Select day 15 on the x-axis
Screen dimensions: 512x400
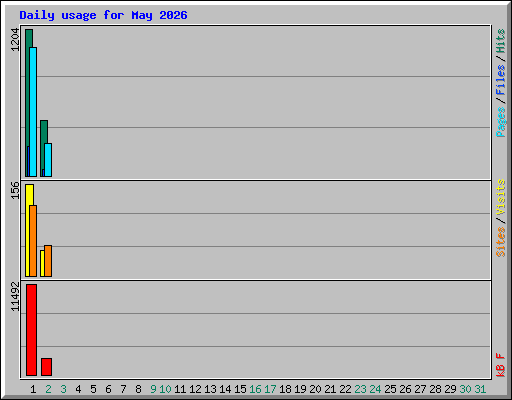(x=240, y=389)
